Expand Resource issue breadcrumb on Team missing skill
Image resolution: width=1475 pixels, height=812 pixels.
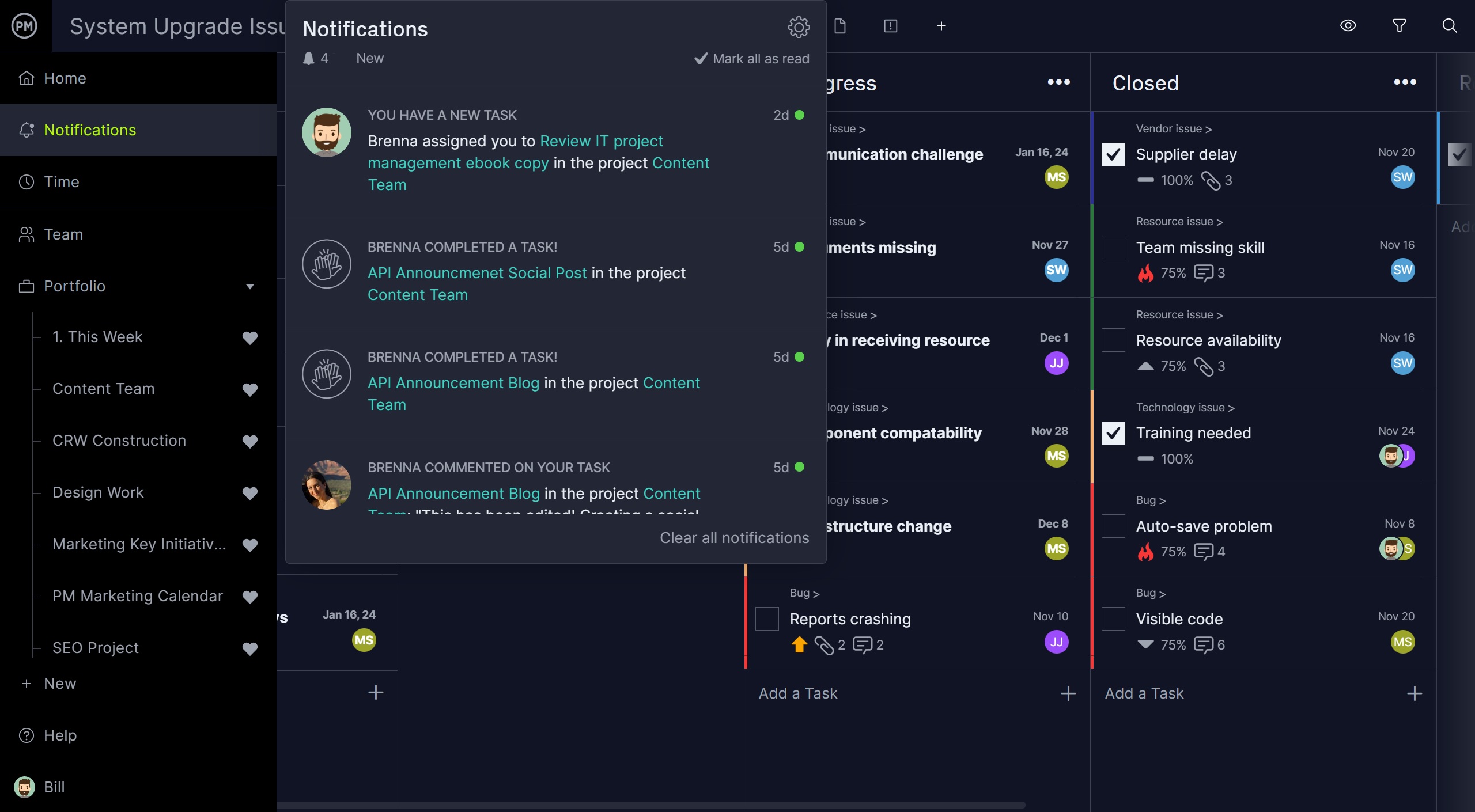point(1179,222)
